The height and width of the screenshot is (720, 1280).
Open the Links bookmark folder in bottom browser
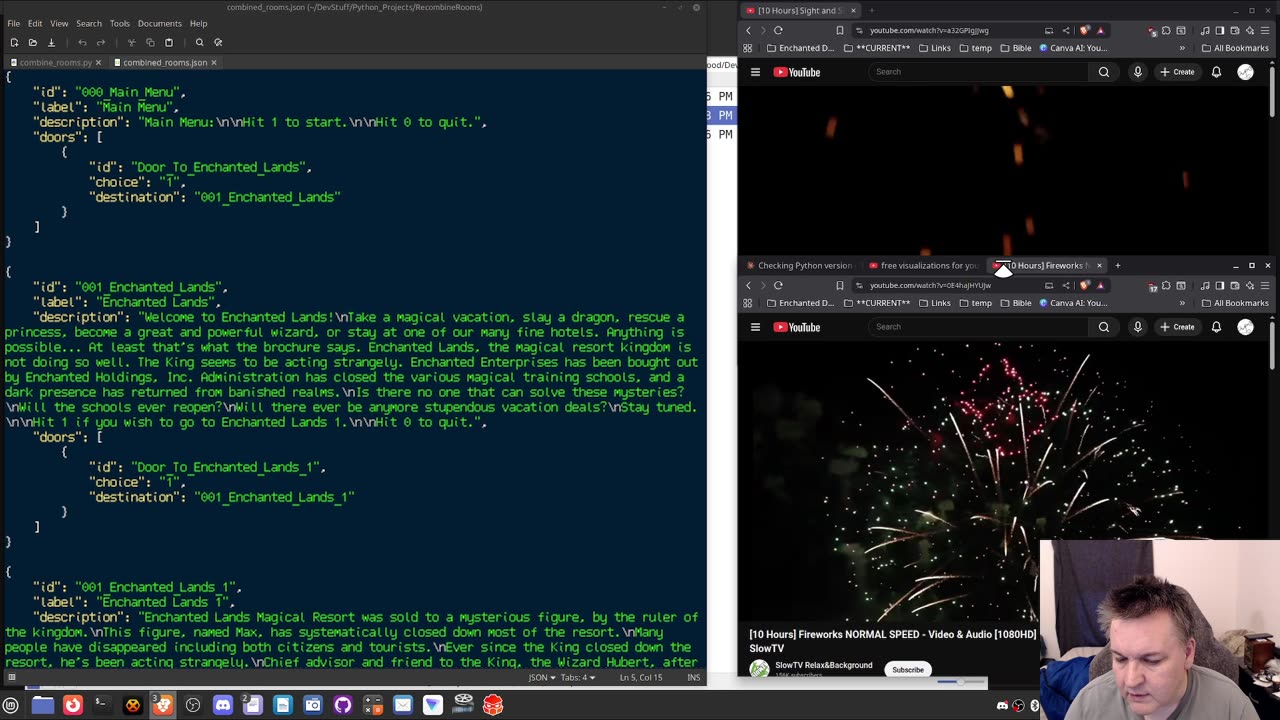click(x=934, y=303)
